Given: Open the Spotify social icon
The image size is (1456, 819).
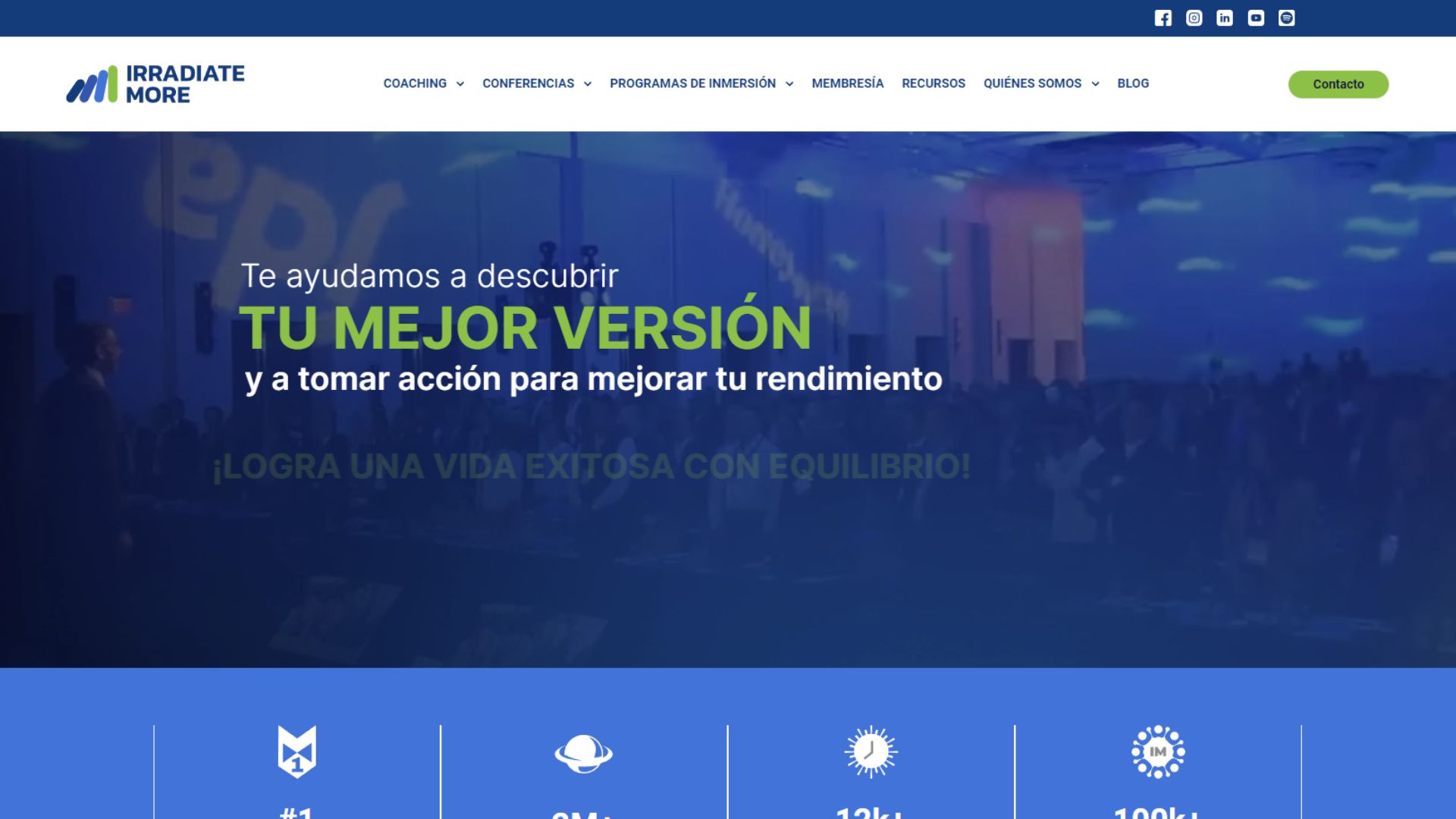Looking at the screenshot, I should [x=1287, y=17].
